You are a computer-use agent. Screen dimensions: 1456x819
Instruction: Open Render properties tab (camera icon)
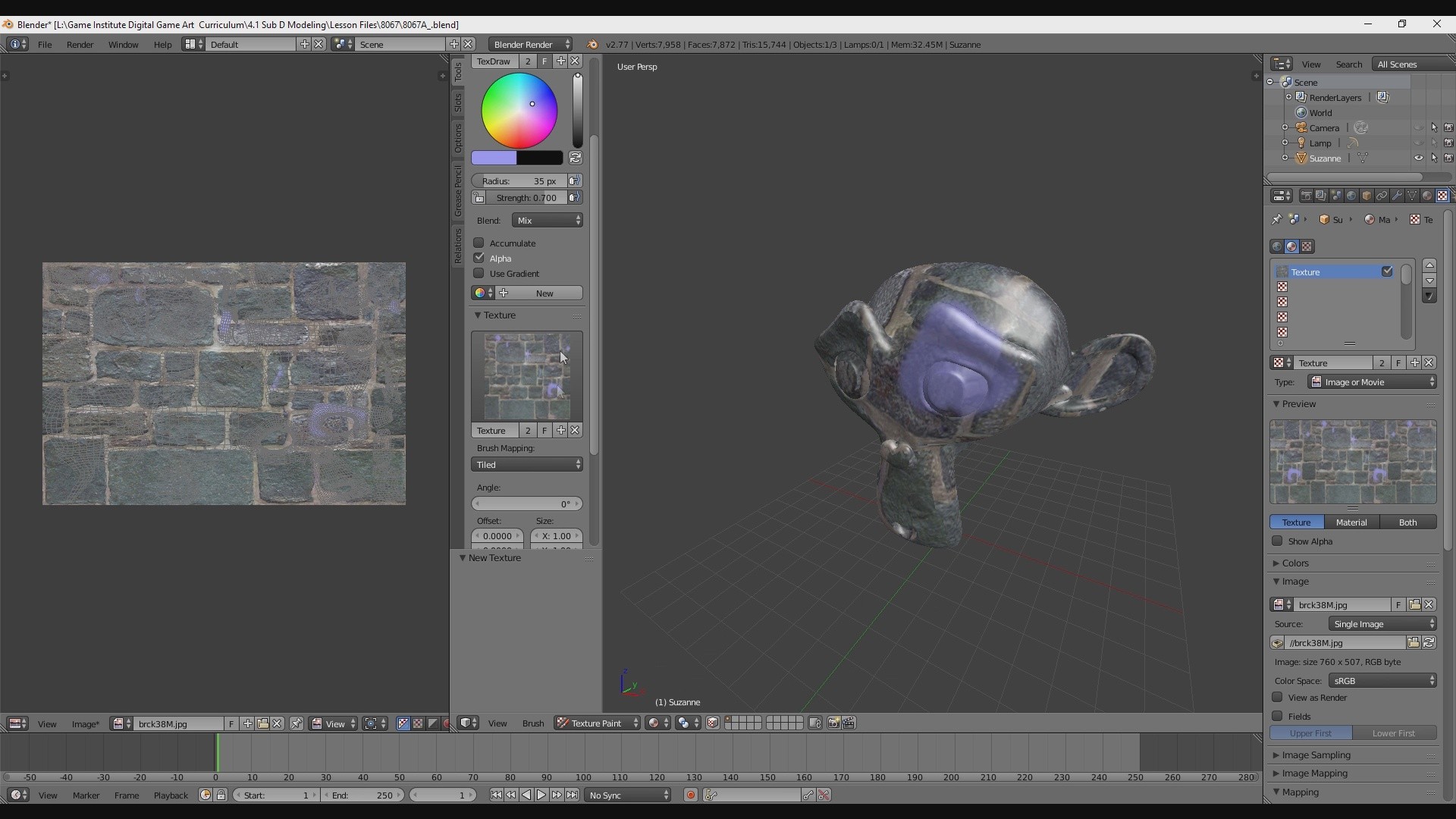pyautogui.click(x=1306, y=196)
